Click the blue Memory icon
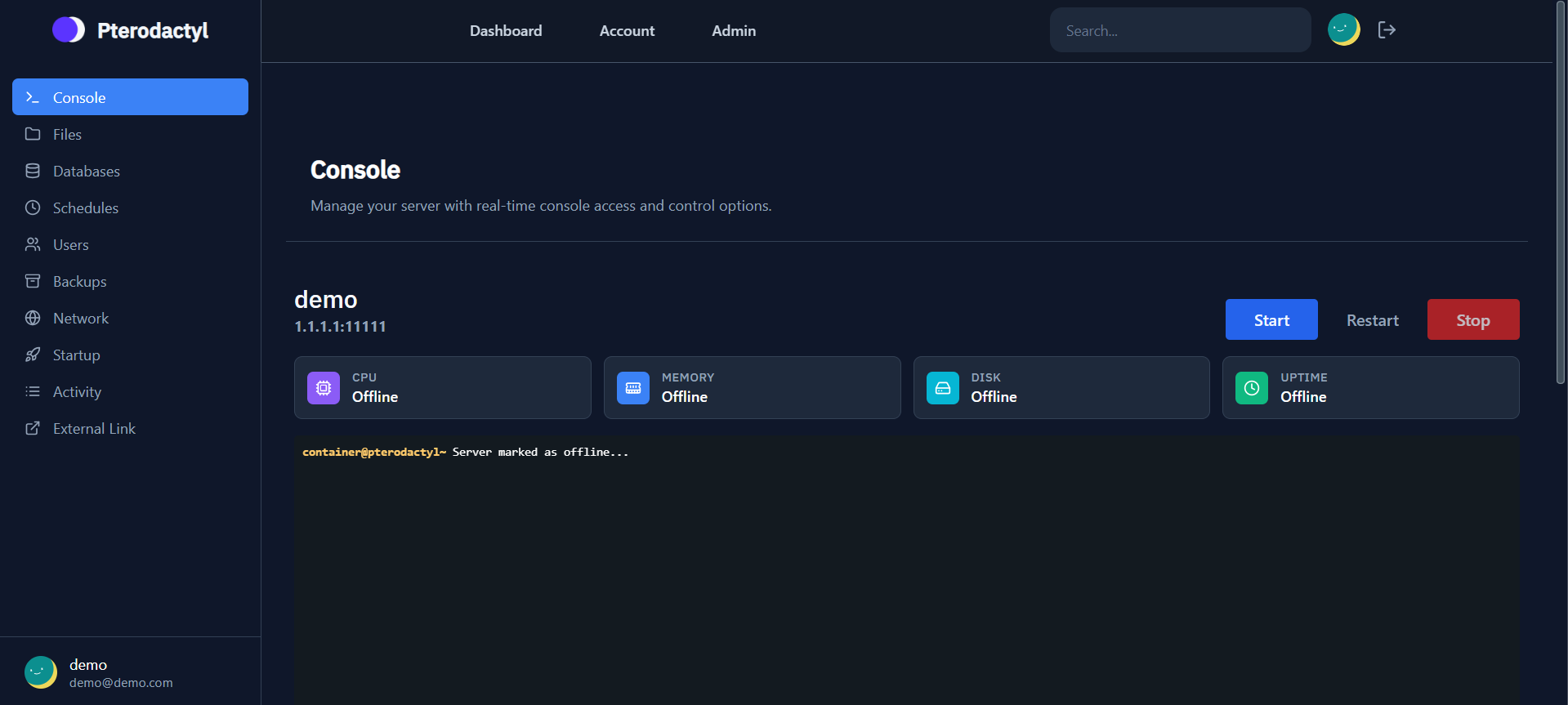Screen dimensions: 1568x705 tap(633, 388)
